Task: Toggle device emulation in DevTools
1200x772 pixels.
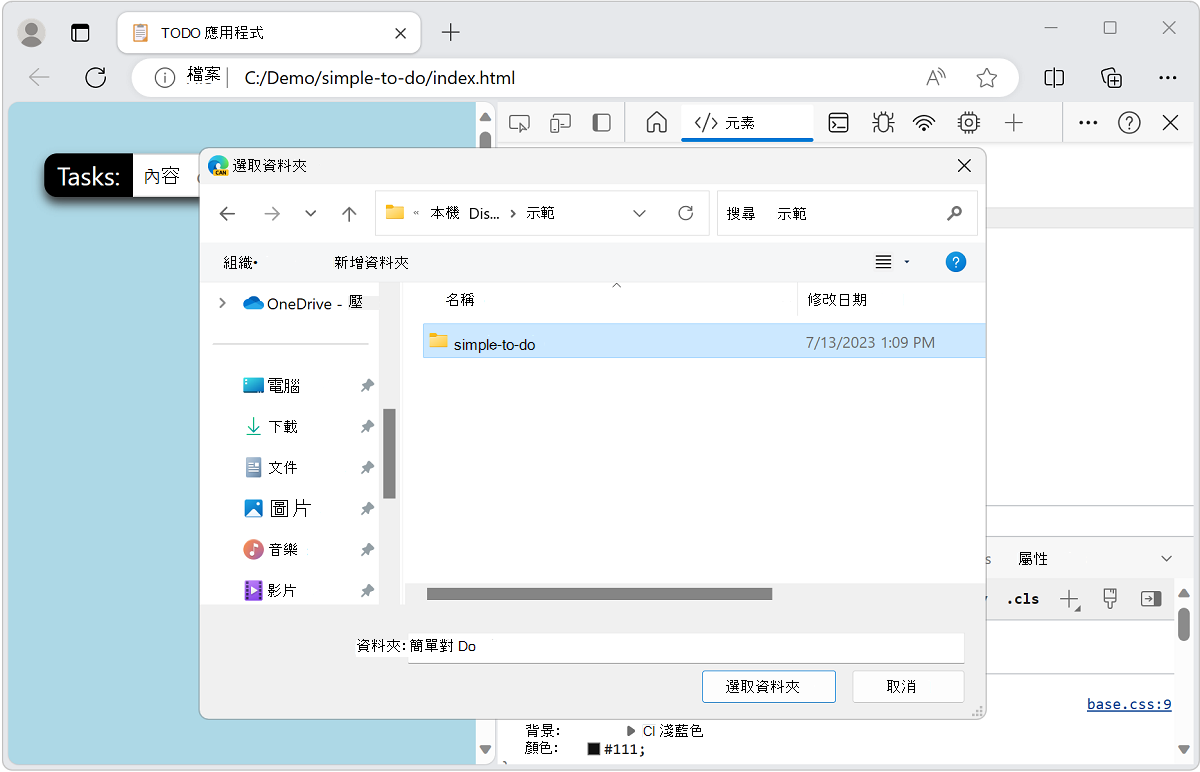Action: tap(560, 123)
